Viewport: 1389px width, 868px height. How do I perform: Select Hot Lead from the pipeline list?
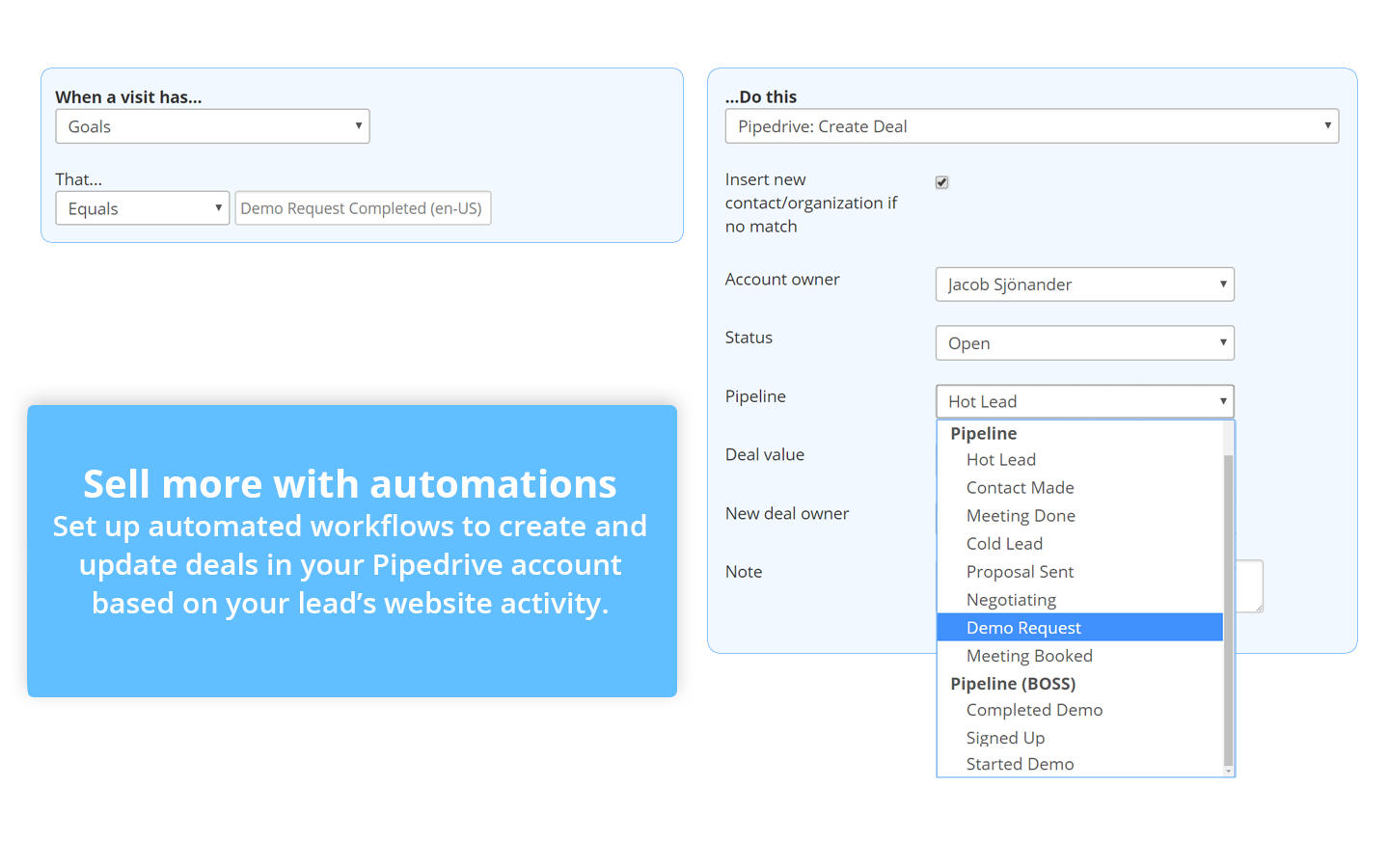(1001, 459)
